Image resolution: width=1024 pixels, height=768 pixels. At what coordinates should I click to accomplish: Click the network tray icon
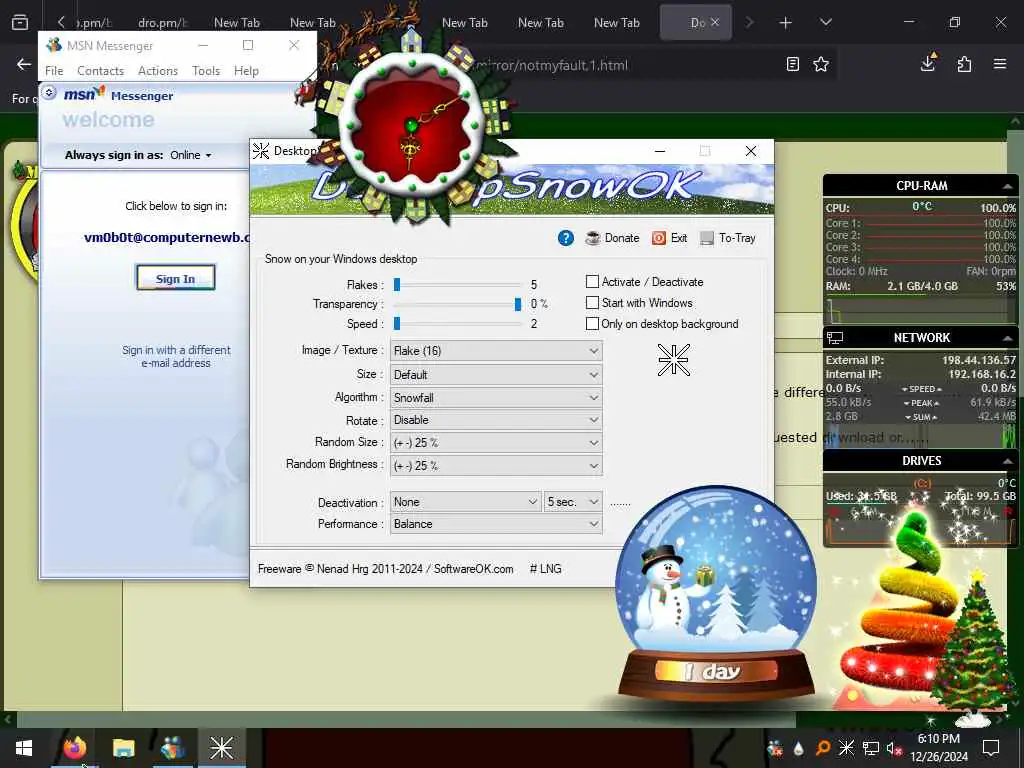coord(871,748)
